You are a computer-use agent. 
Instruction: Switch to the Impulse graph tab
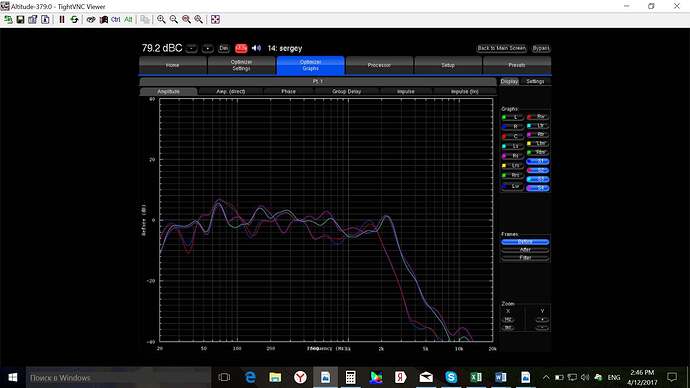[406, 92]
